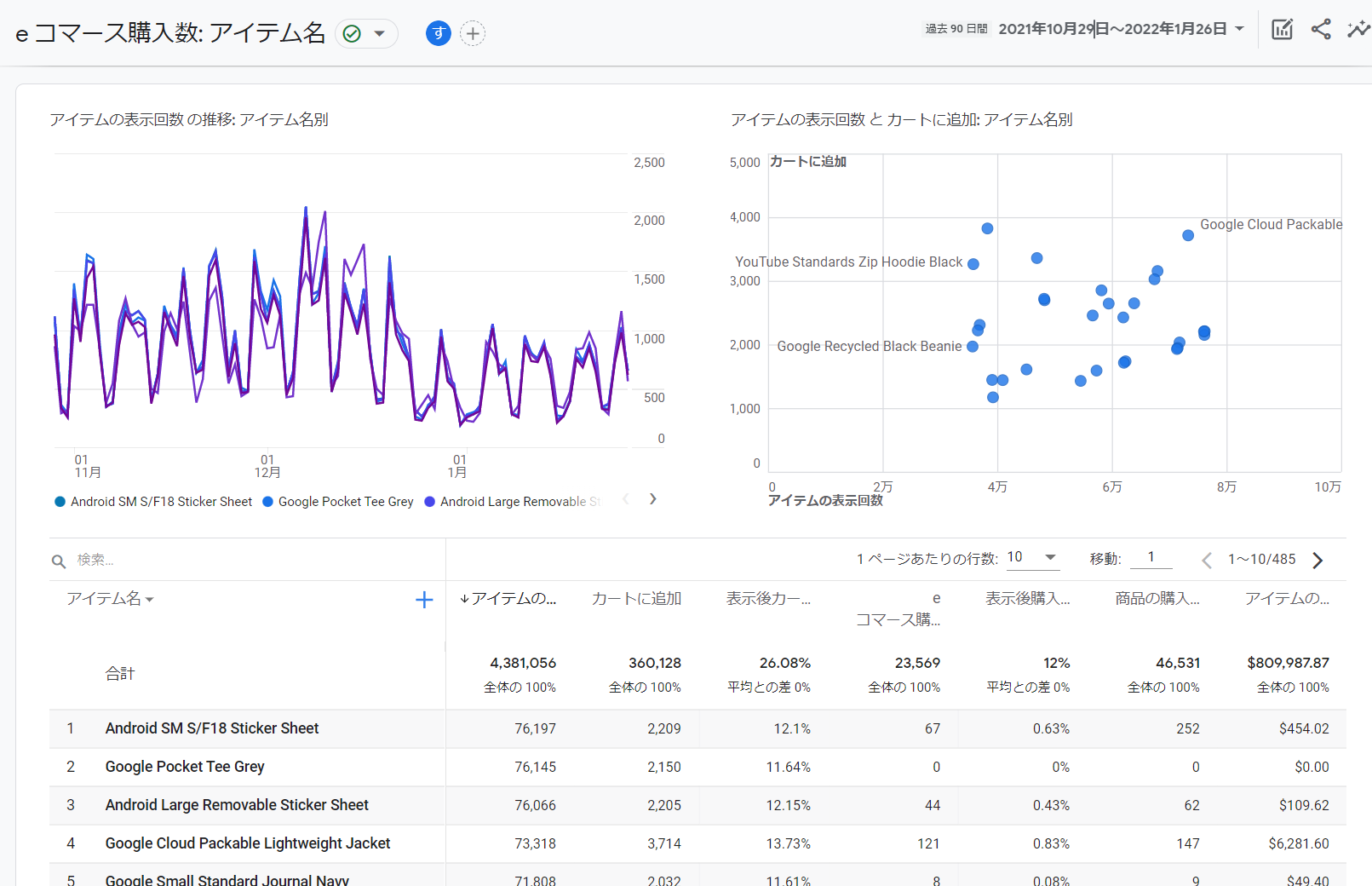This screenshot has width=1372, height=886.
Task: Open the アイテム名 dimension dropdown
Action: coord(110,599)
